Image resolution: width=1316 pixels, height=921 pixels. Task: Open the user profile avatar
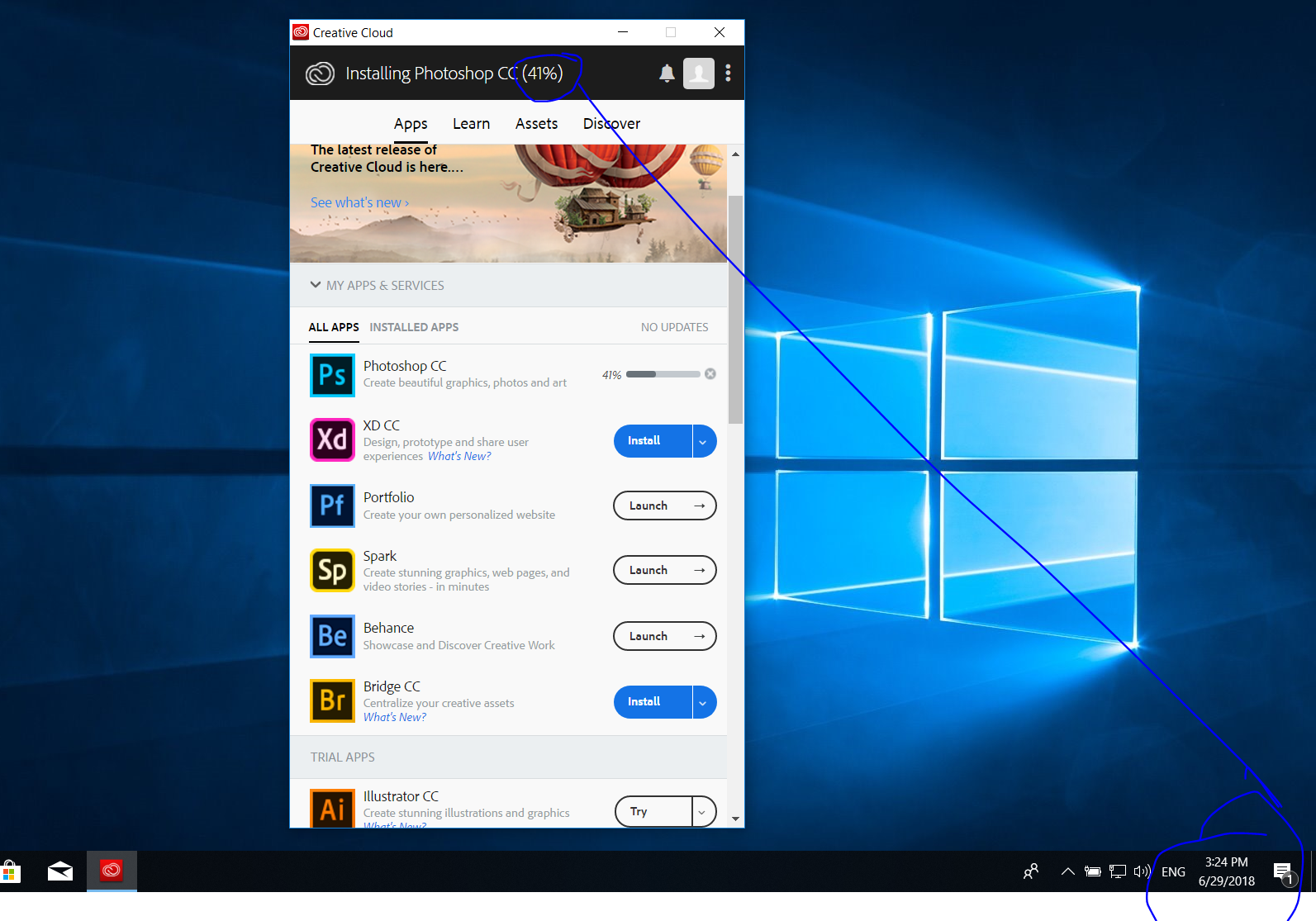tap(699, 74)
